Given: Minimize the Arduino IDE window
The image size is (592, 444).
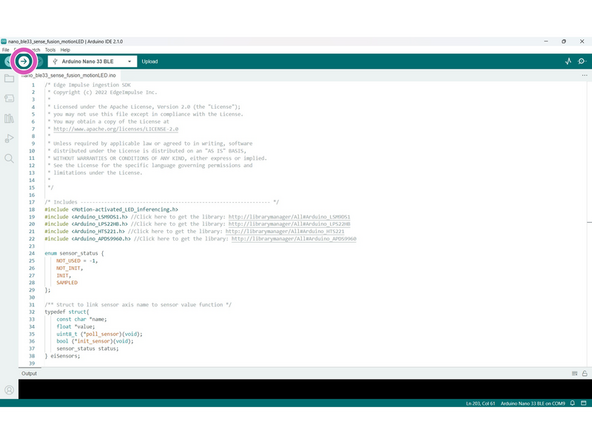Looking at the screenshot, I should click(x=546, y=42).
